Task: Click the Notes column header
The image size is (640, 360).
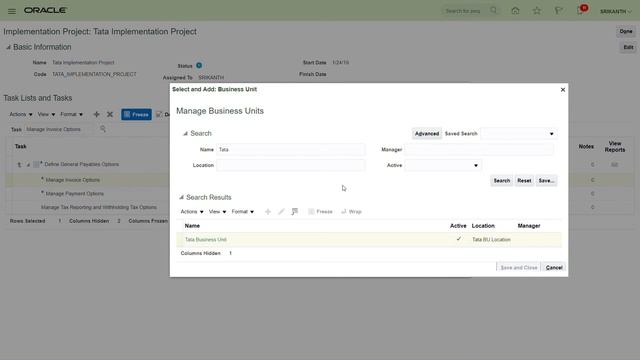Action: pyautogui.click(x=586, y=147)
